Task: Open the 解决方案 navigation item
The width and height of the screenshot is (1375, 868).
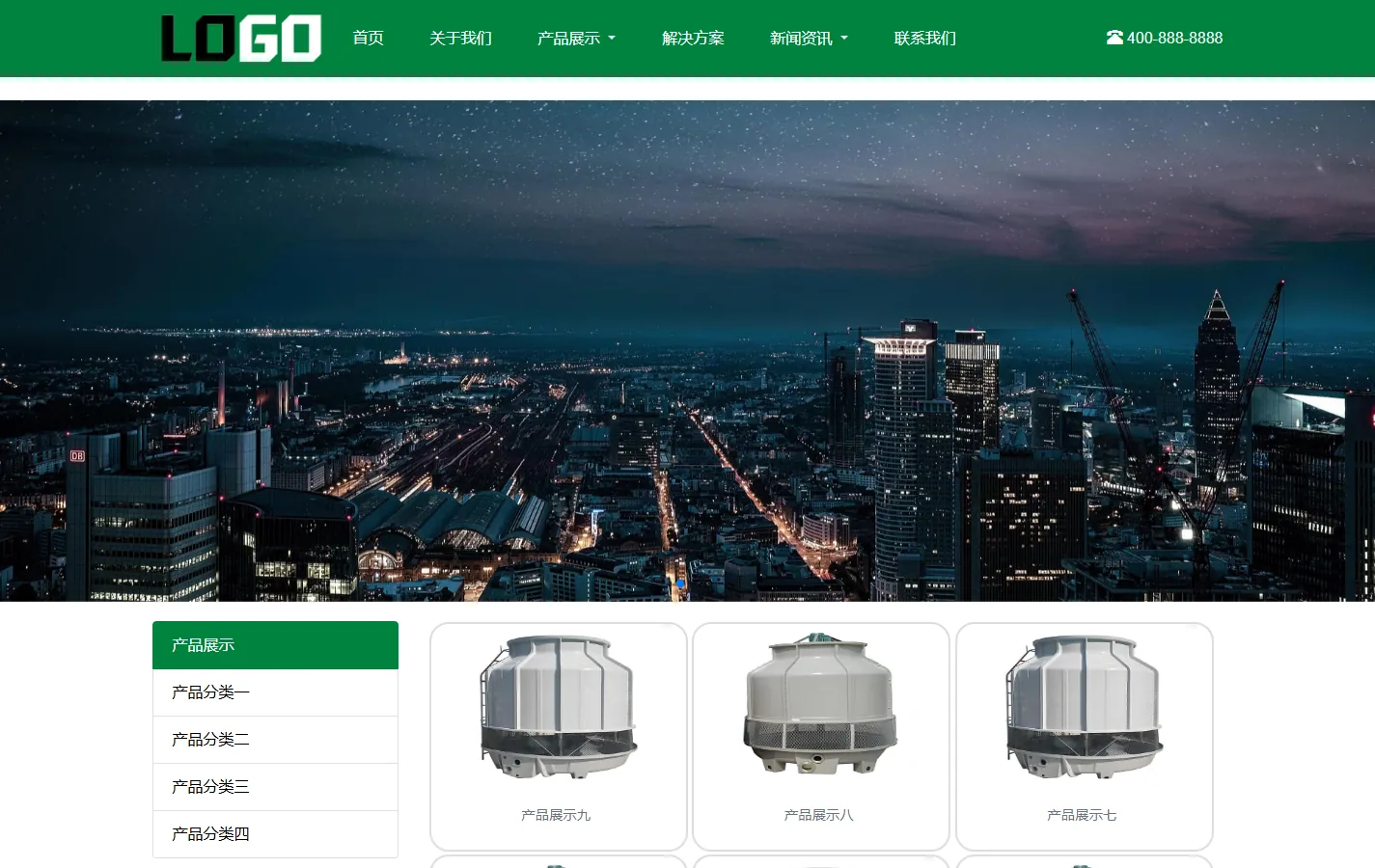Action: click(x=693, y=38)
